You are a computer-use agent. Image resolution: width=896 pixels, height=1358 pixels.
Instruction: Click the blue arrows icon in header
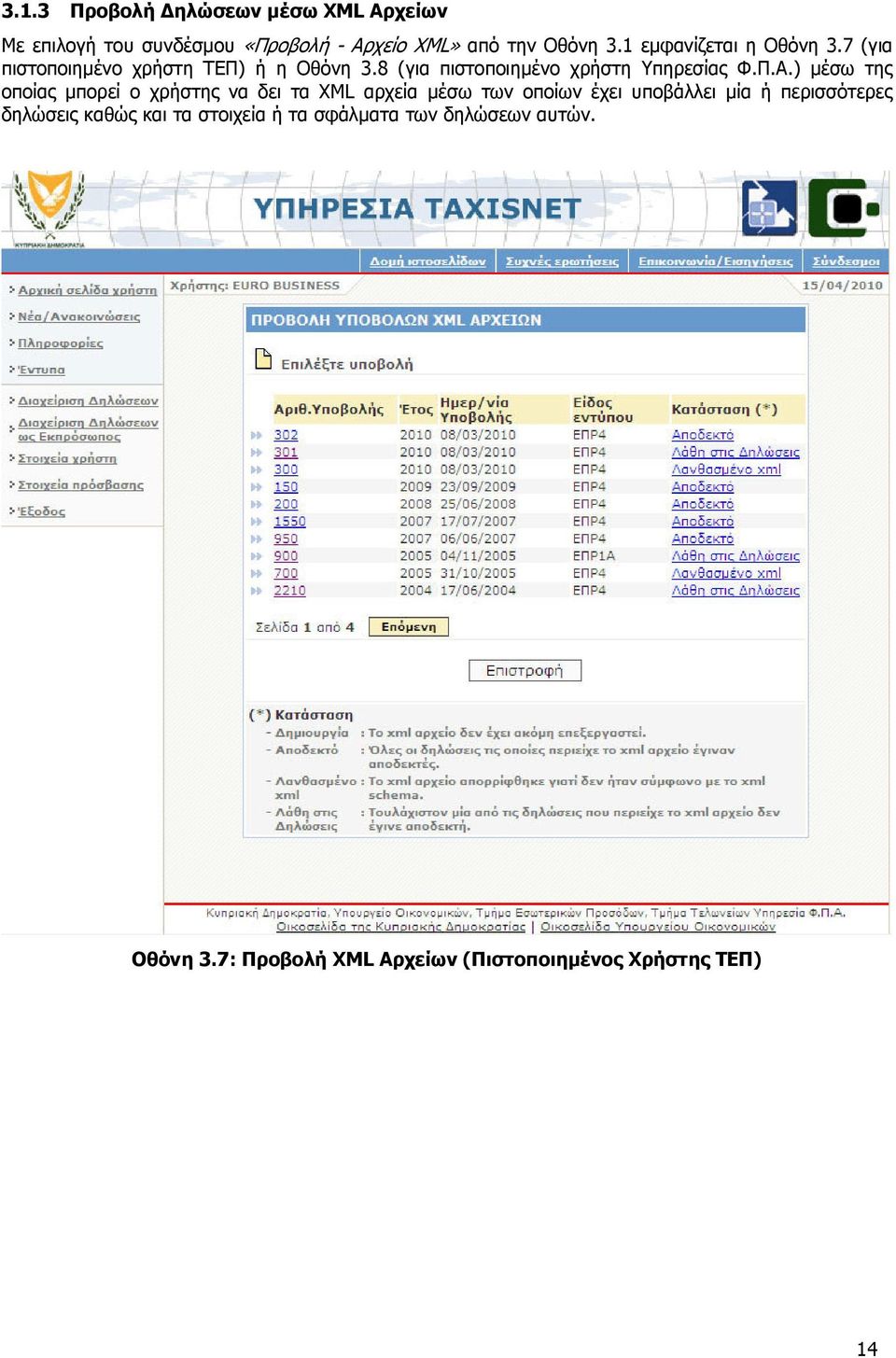[x=768, y=207]
